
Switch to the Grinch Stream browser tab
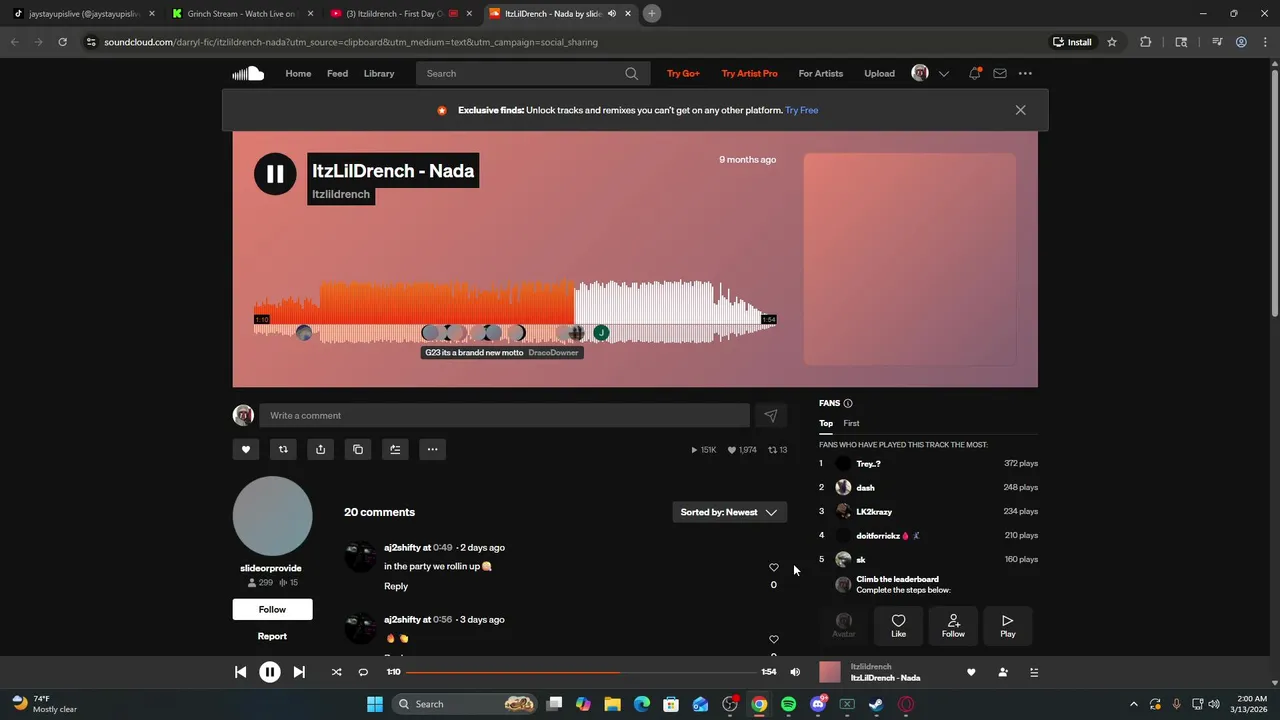pos(240,14)
